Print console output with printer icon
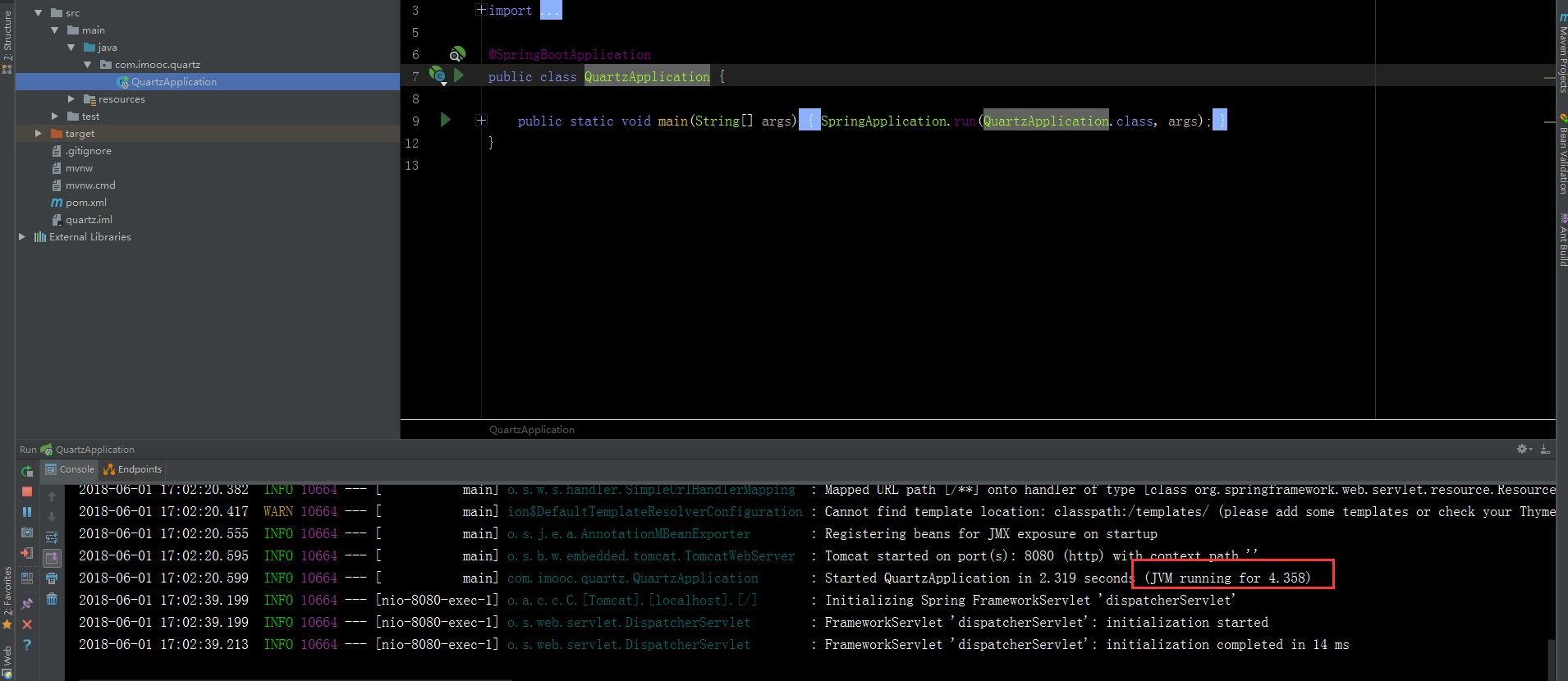This screenshot has height=681, width=1568. tap(52, 578)
